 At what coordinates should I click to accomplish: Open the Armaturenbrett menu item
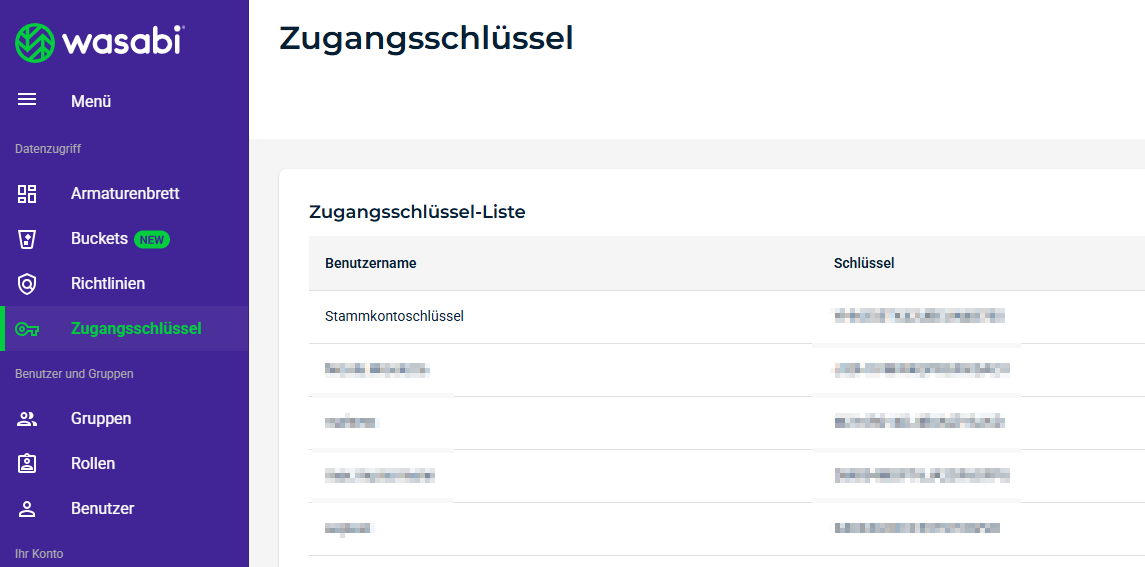click(125, 194)
